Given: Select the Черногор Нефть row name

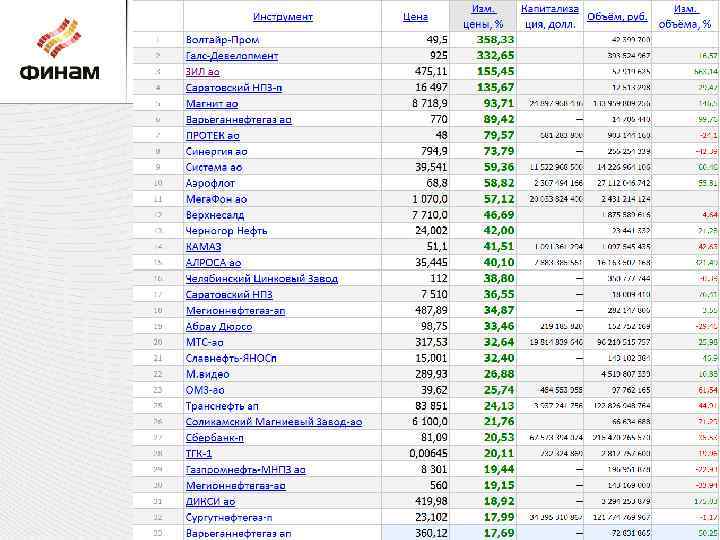Looking at the screenshot, I should tap(226, 231).
